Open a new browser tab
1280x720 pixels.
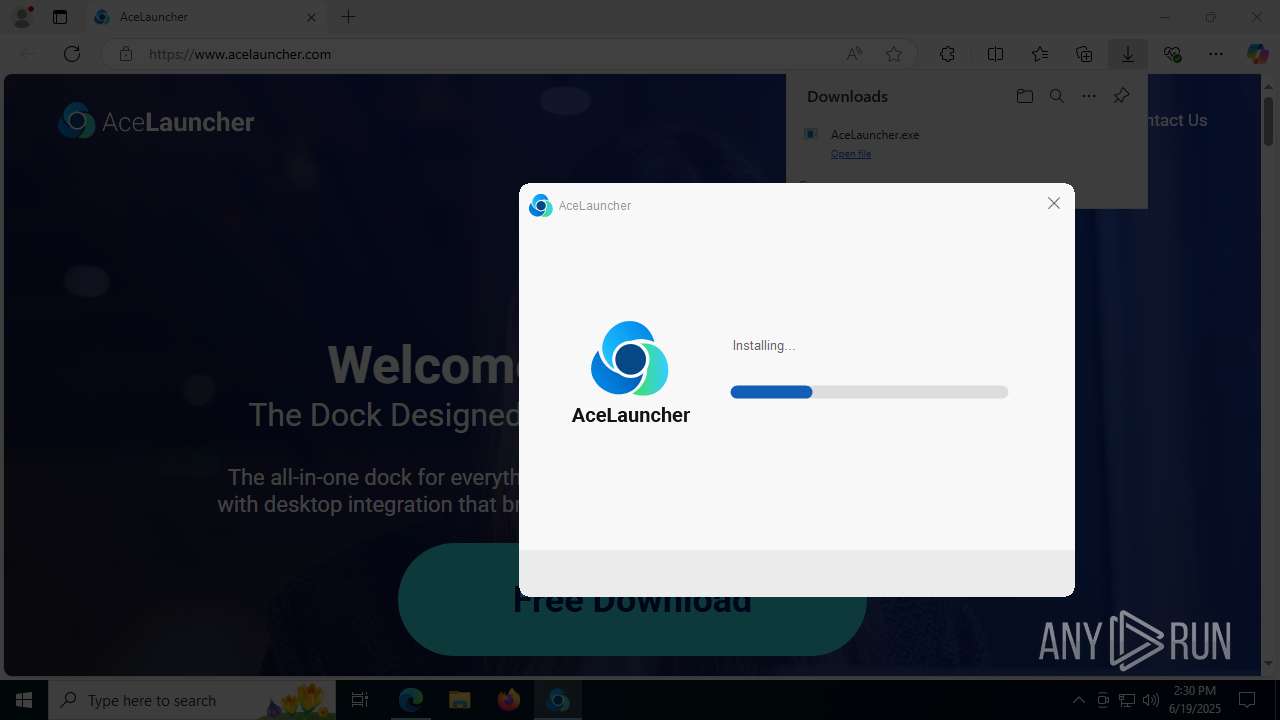(348, 17)
